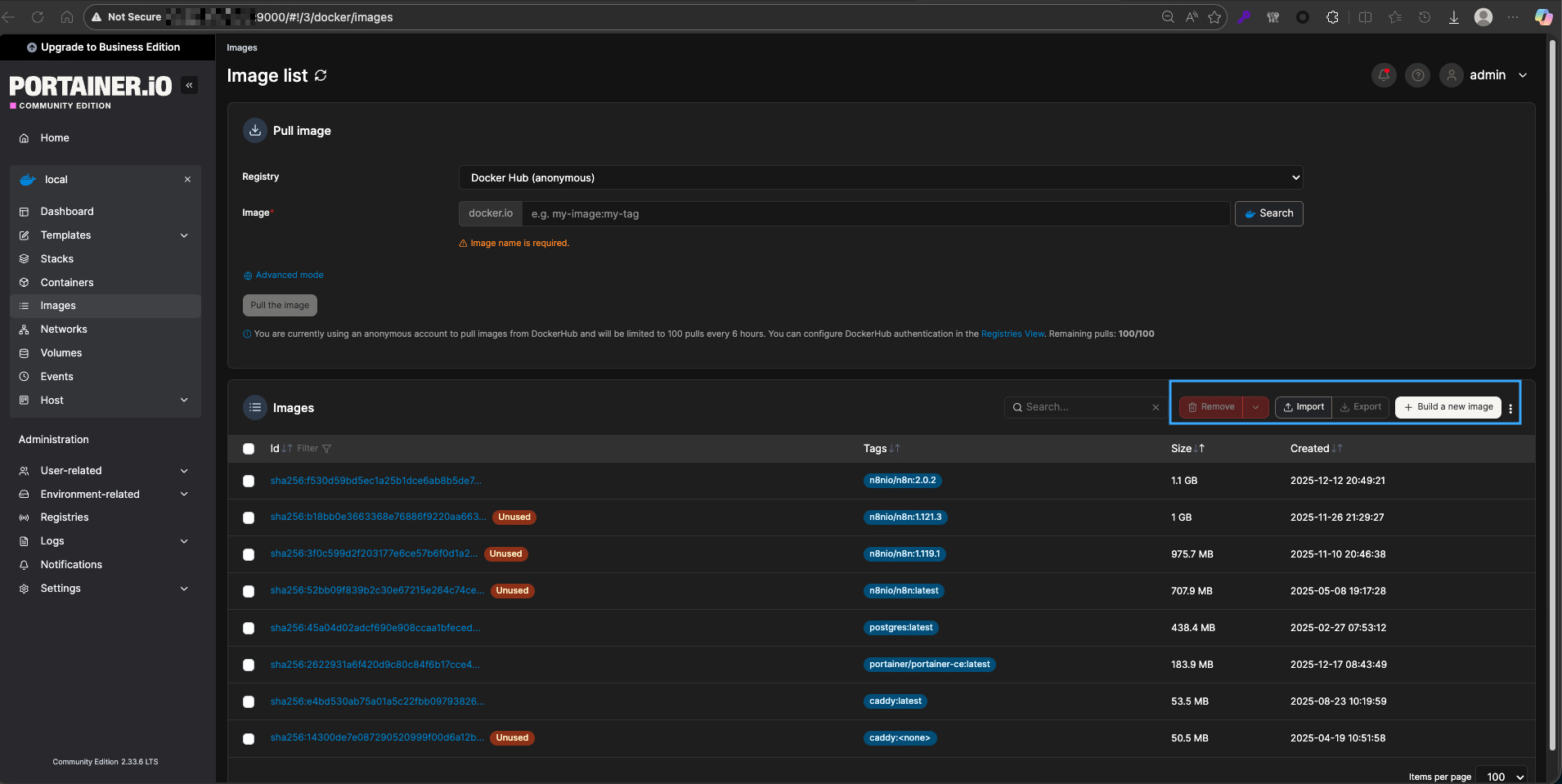Viewport: 1562px width, 784px height.
Task: Collapse the Portainer sidebar with the chevron icon
Action: tap(190, 85)
